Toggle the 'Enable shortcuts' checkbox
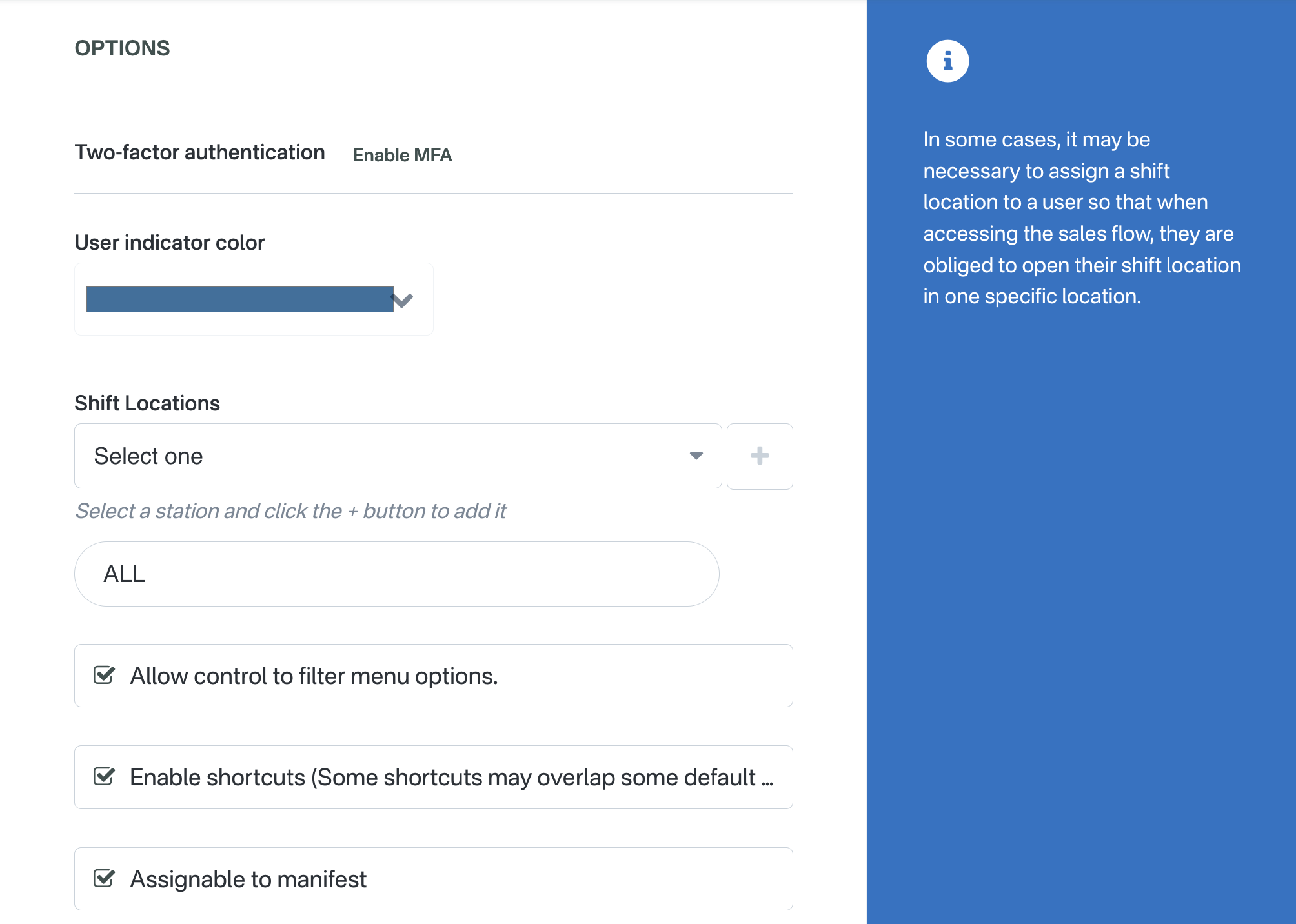1296x924 pixels. pos(104,776)
